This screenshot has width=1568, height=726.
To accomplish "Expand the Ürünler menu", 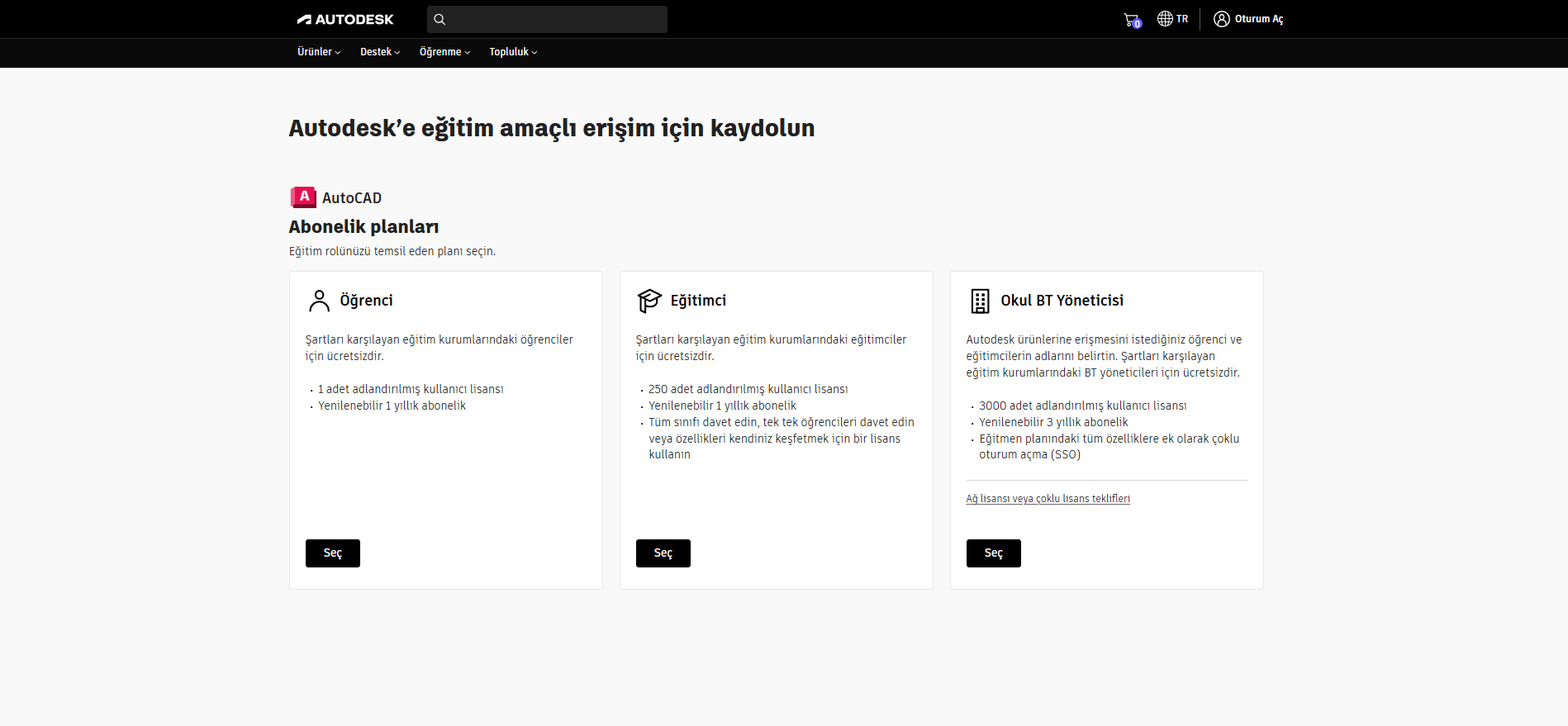I will (319, 52).
